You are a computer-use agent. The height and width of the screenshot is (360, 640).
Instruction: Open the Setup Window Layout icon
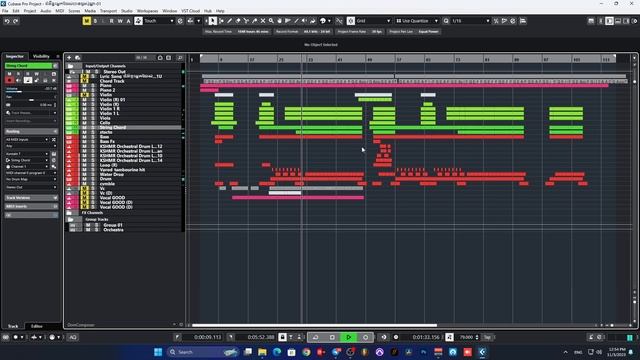click(591, 21)
